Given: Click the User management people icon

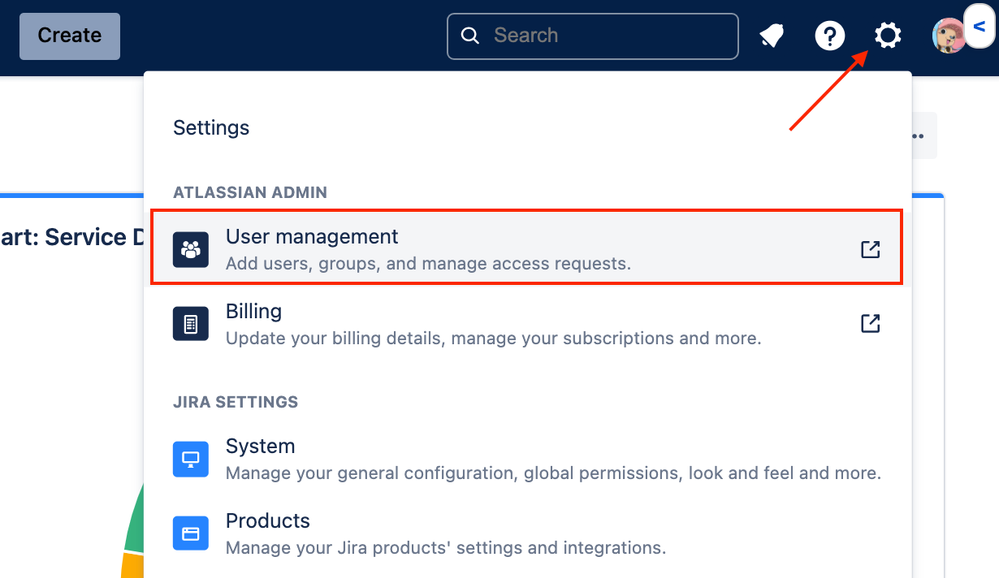Looking at the screenshot, I should (190, 249).
